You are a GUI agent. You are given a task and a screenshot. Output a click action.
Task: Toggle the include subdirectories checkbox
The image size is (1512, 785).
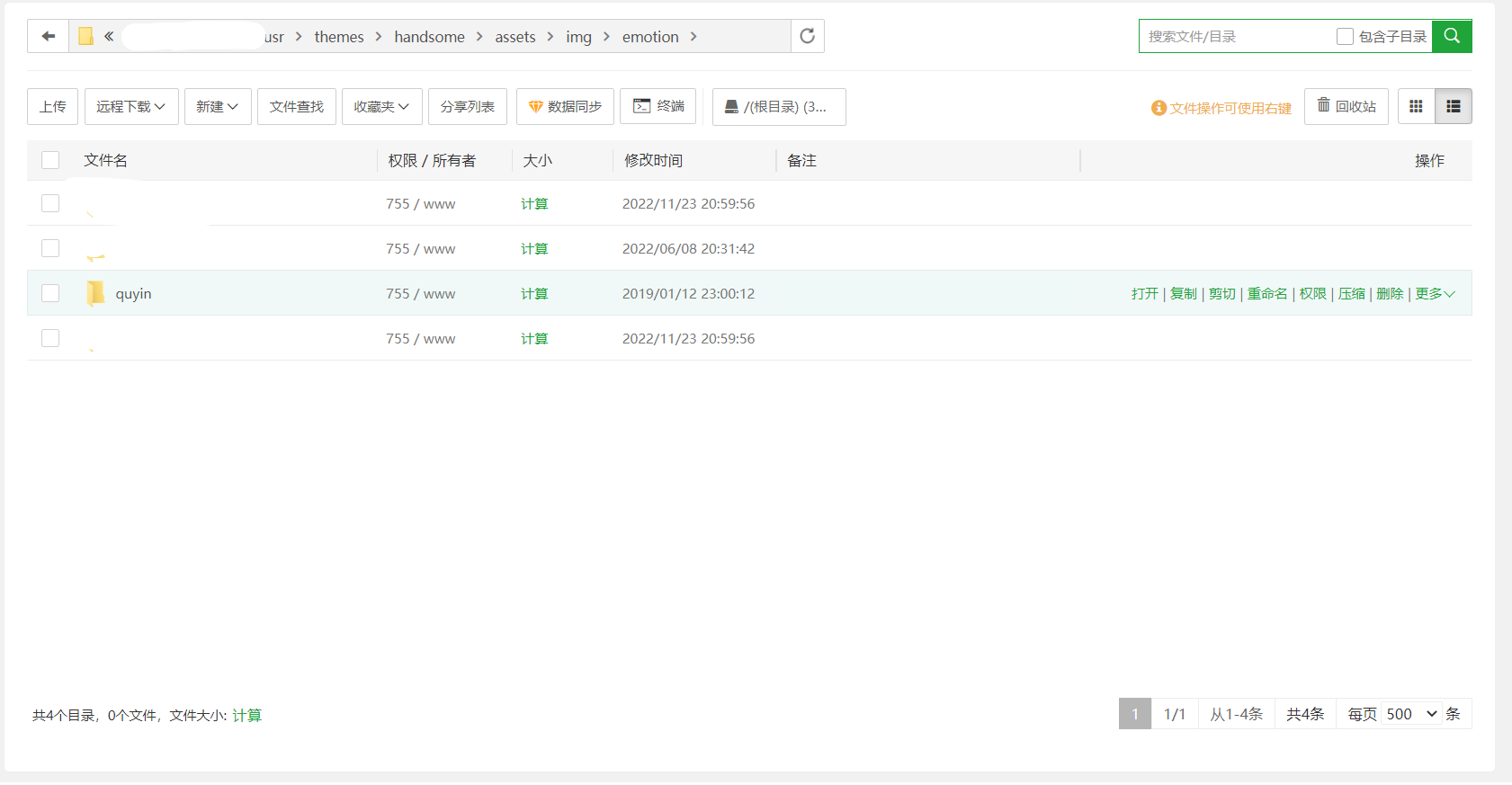click(1345, 36)
